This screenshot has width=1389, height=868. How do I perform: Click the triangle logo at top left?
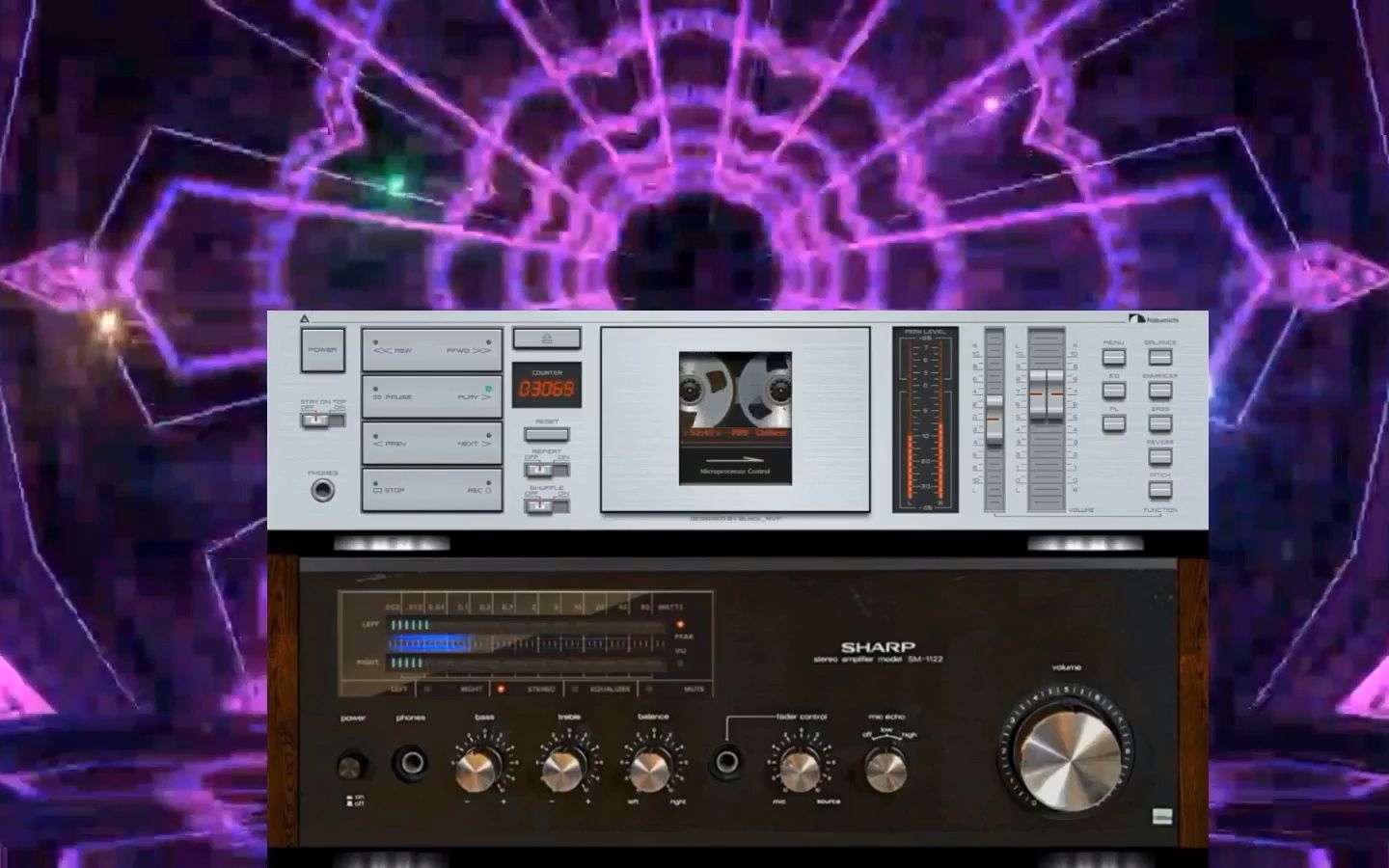coord(303,319)
